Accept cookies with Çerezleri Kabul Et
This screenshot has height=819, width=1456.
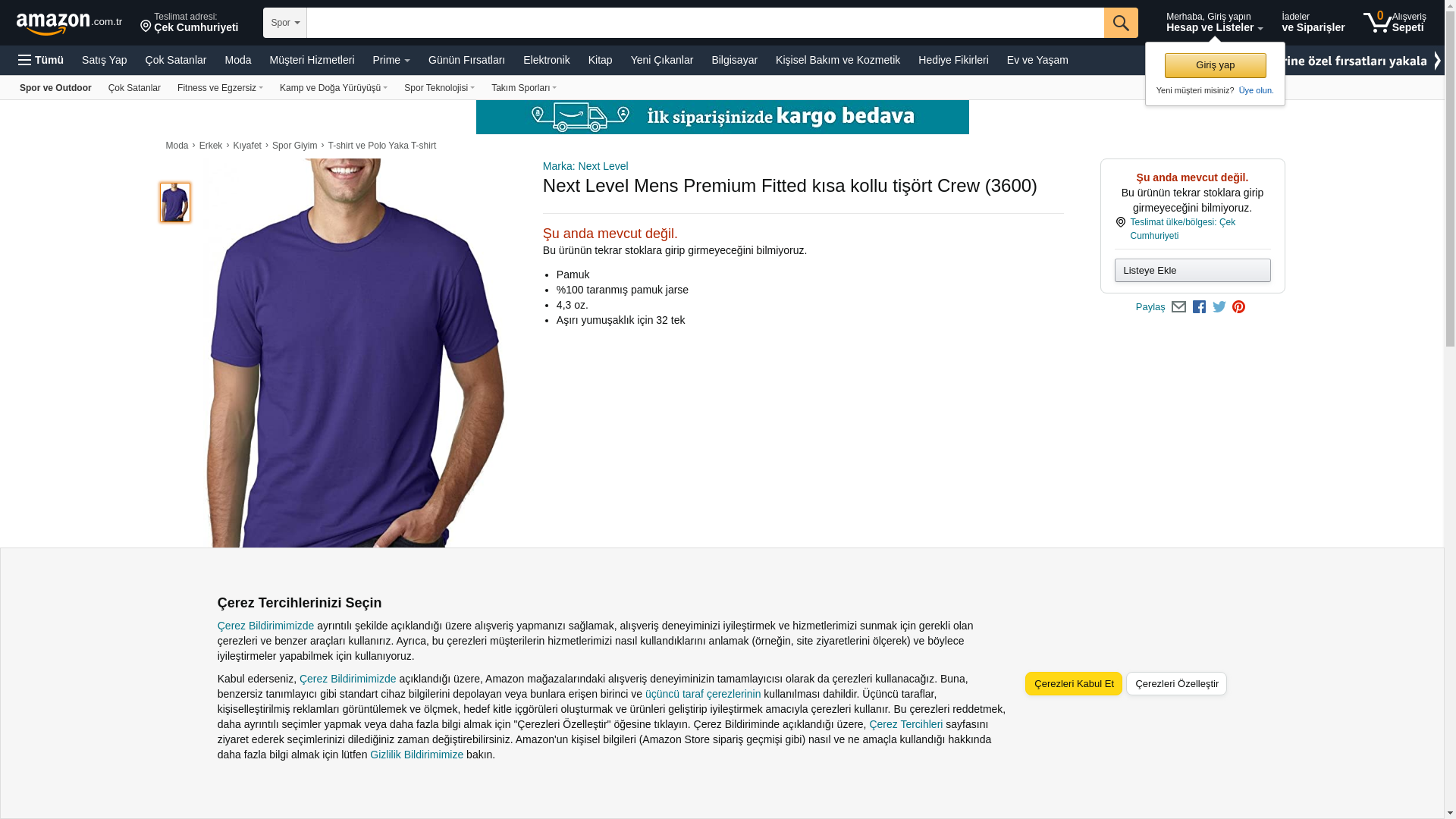pyautogui.click(x=1074, y=684)
